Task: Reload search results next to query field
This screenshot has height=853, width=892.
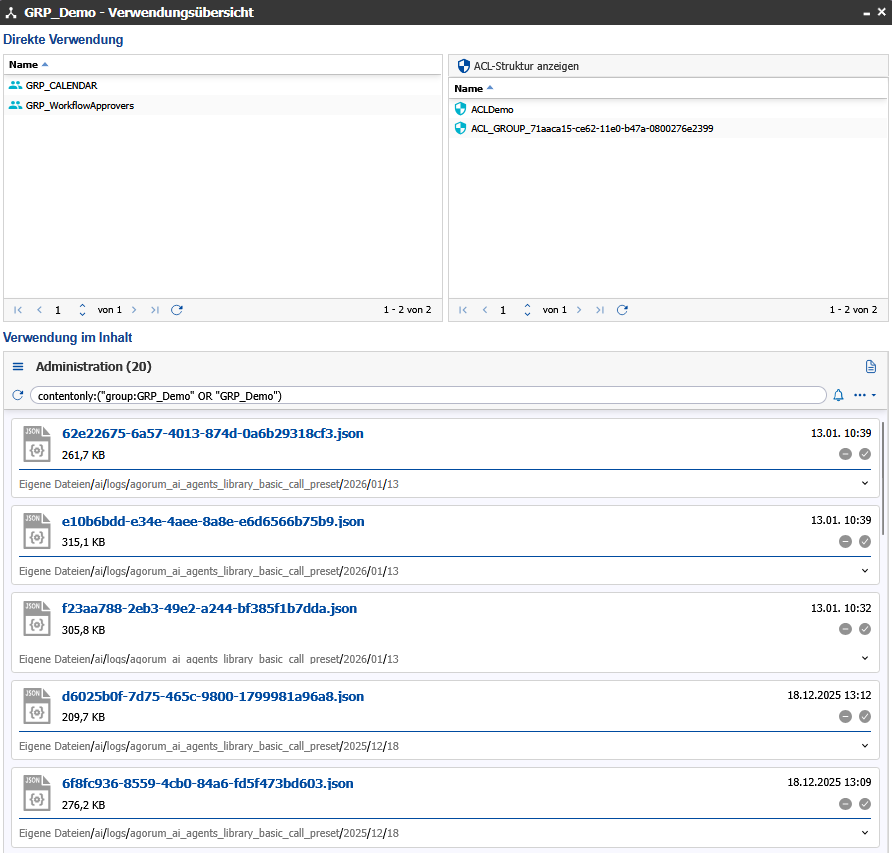Action: [x=17, y=396]
